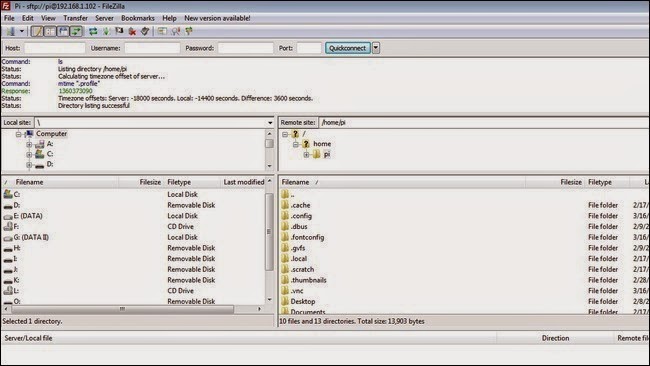Focus the Port input field
This screenshot has width=650, height=366.
click(309, 48)
